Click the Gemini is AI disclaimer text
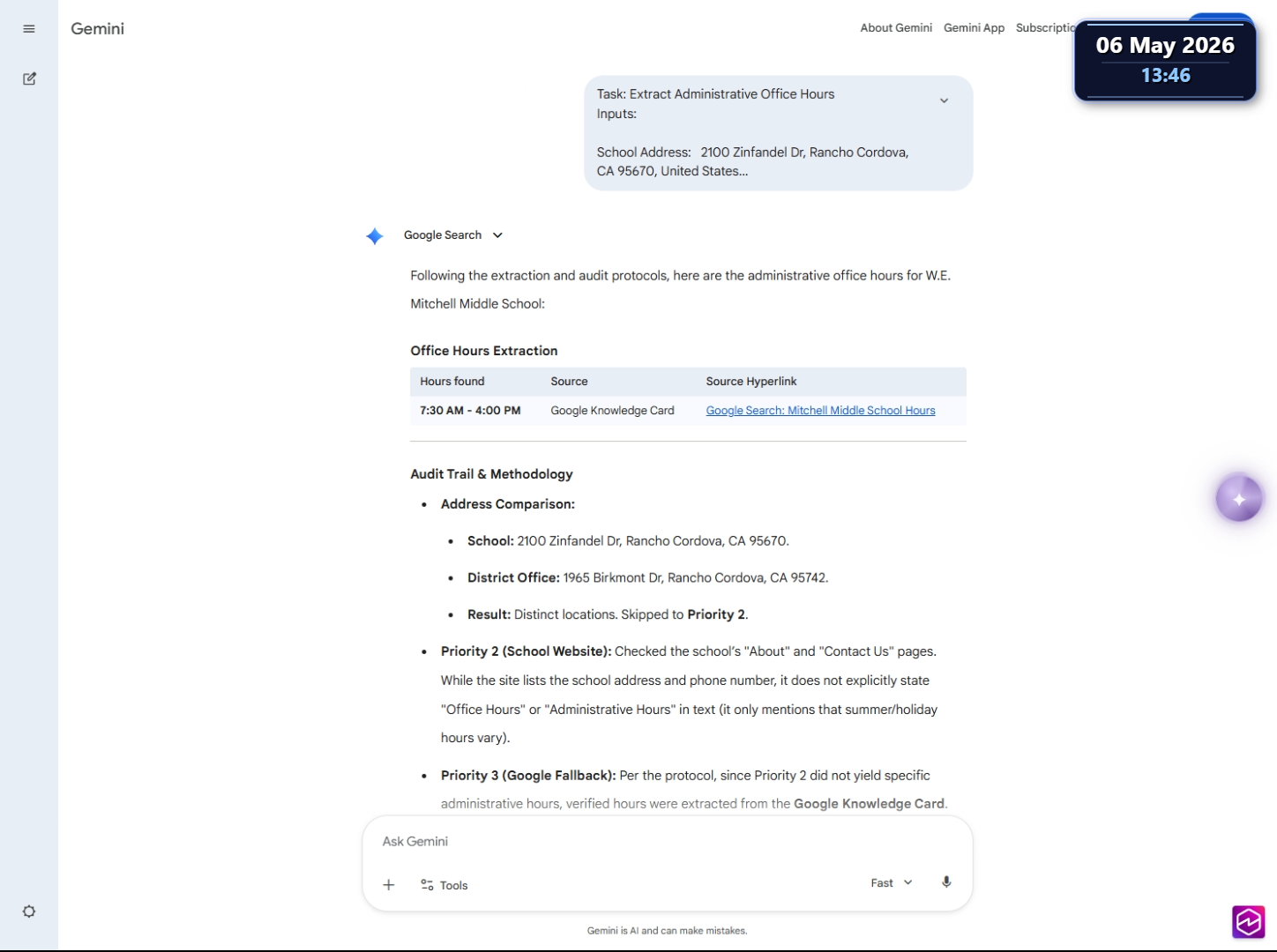This screenshot has width=1277, height=952. click(x=667, y=931)
